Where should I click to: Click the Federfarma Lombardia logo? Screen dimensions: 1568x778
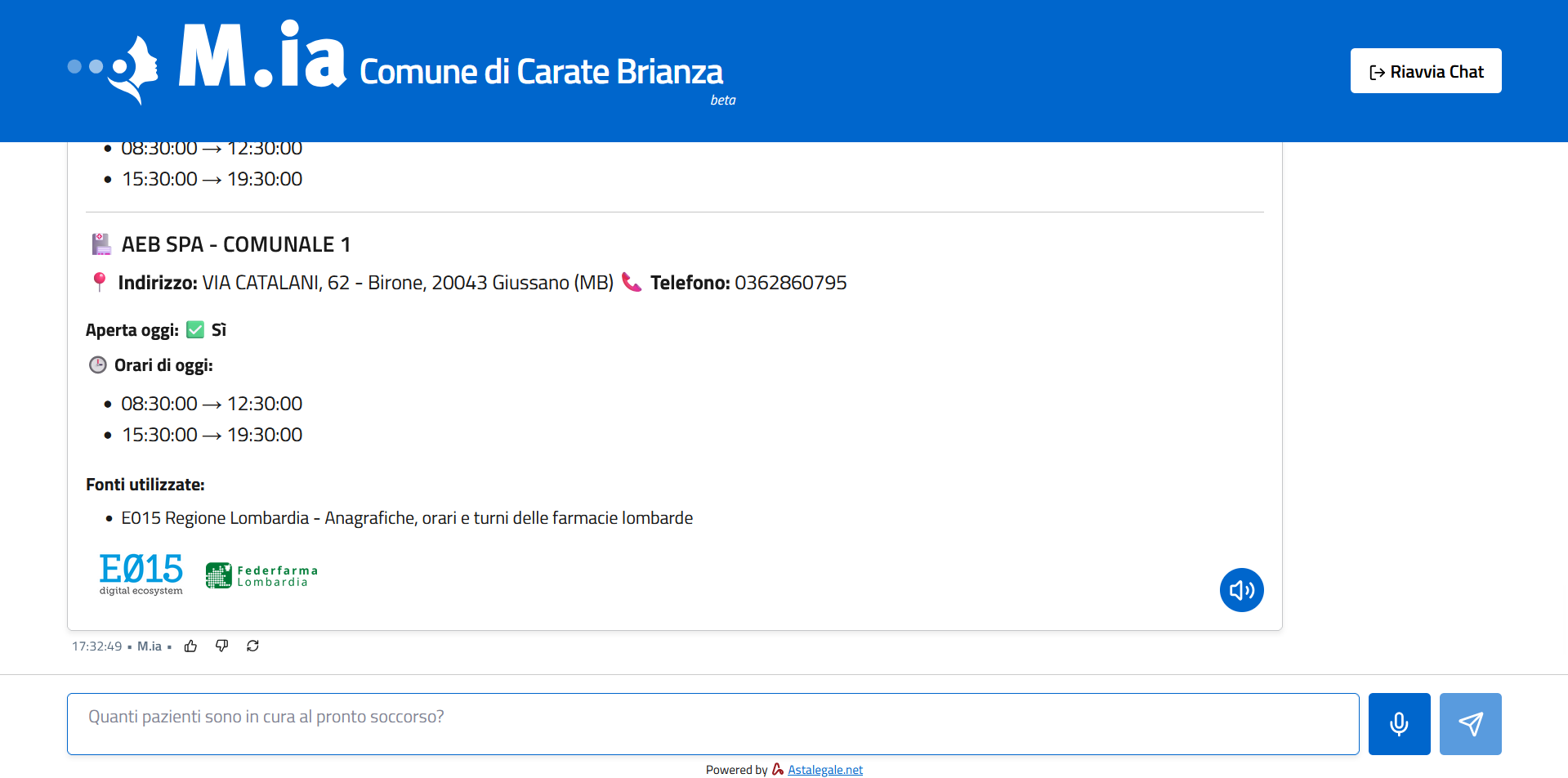pos(261,576)
